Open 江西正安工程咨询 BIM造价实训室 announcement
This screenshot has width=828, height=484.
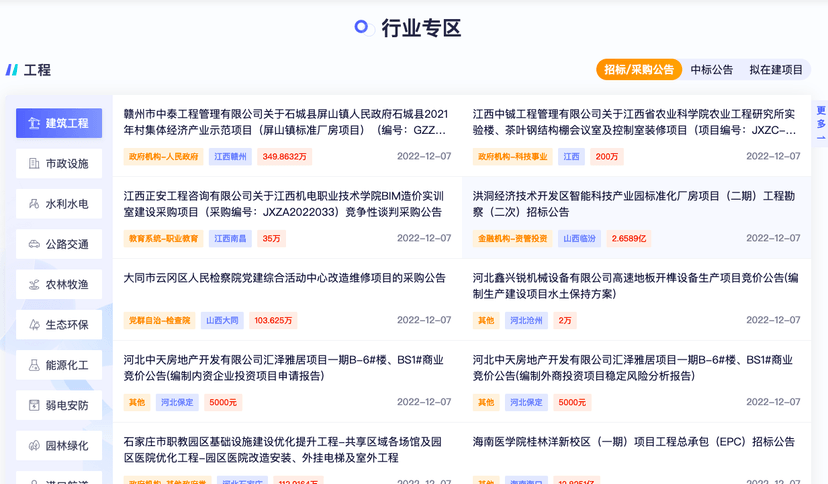pos(284,204)
